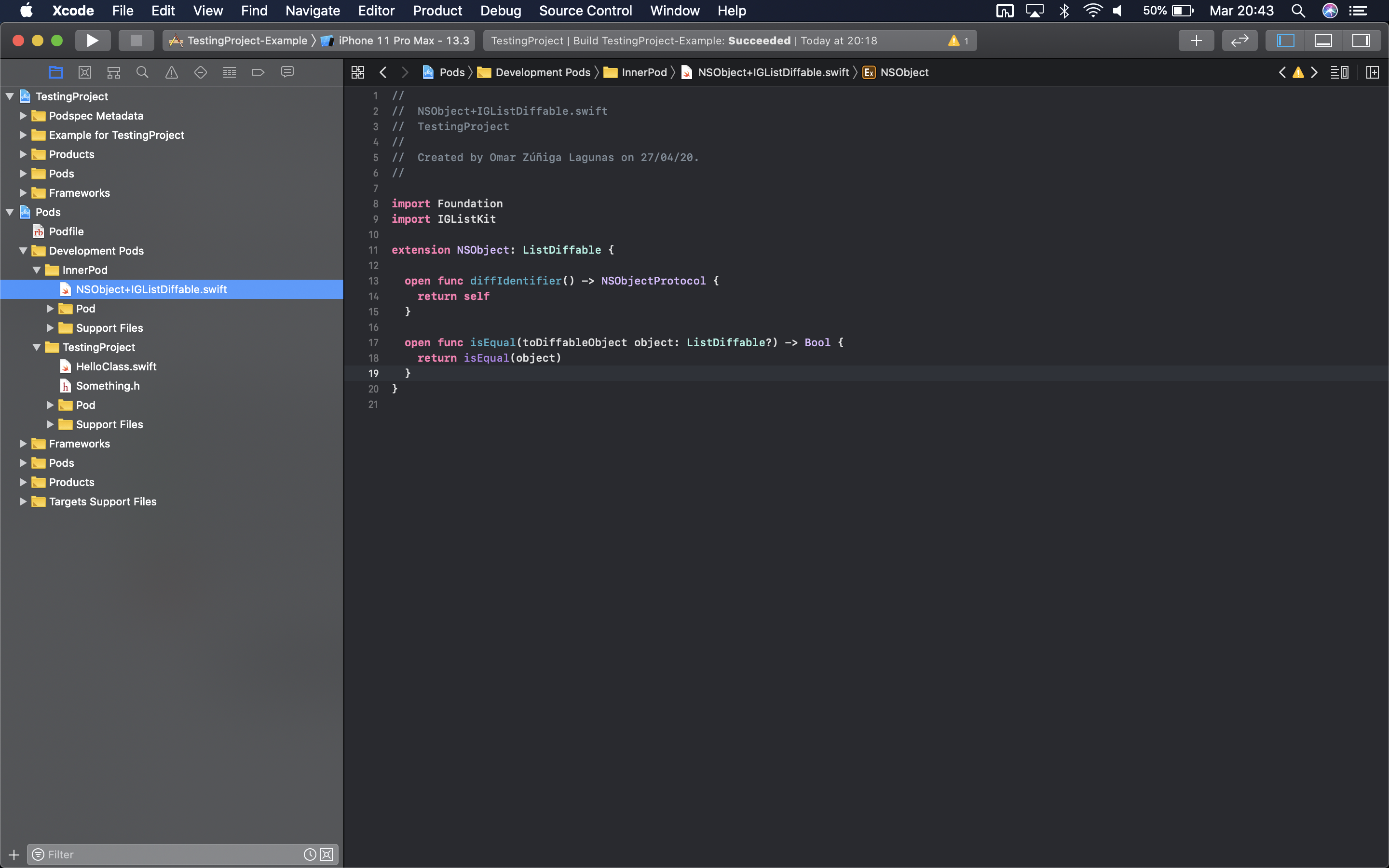Image resolution: width=1389 pixels, height=868 pixels.
Task: Open the related items grid icon
Action: pyautogui.click(x=357, y=72)
